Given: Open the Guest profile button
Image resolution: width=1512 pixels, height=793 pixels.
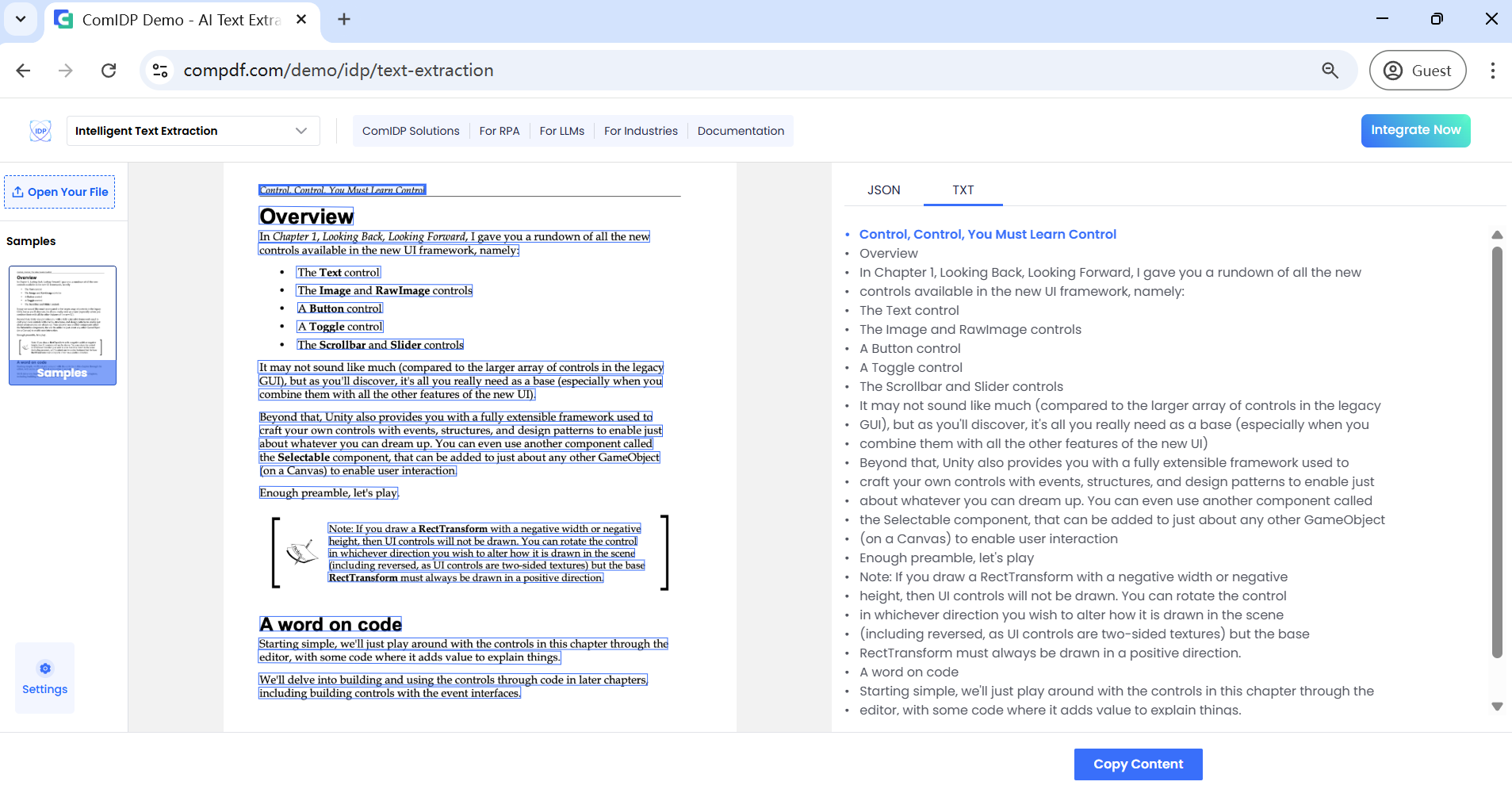Looking at the screenshot, I should coord(1418,71).
